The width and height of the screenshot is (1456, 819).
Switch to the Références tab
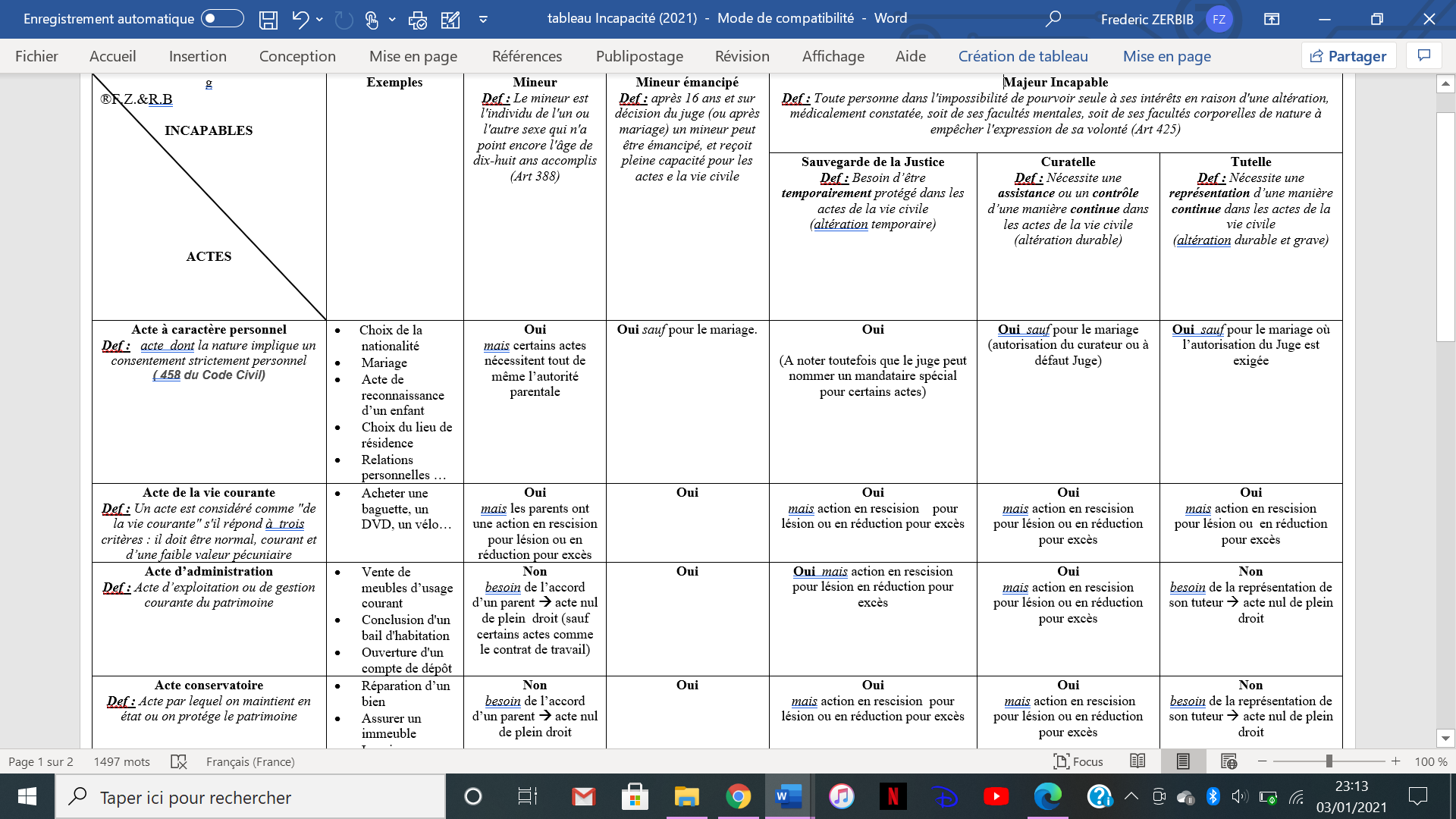527,56
